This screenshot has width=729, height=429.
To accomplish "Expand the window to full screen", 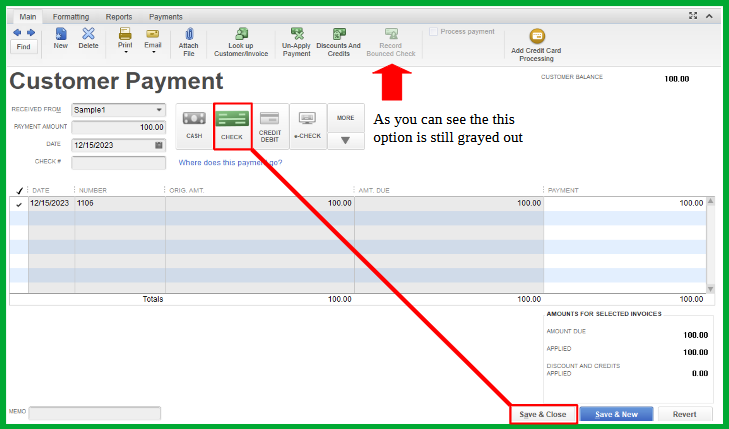I will point(693,16).
